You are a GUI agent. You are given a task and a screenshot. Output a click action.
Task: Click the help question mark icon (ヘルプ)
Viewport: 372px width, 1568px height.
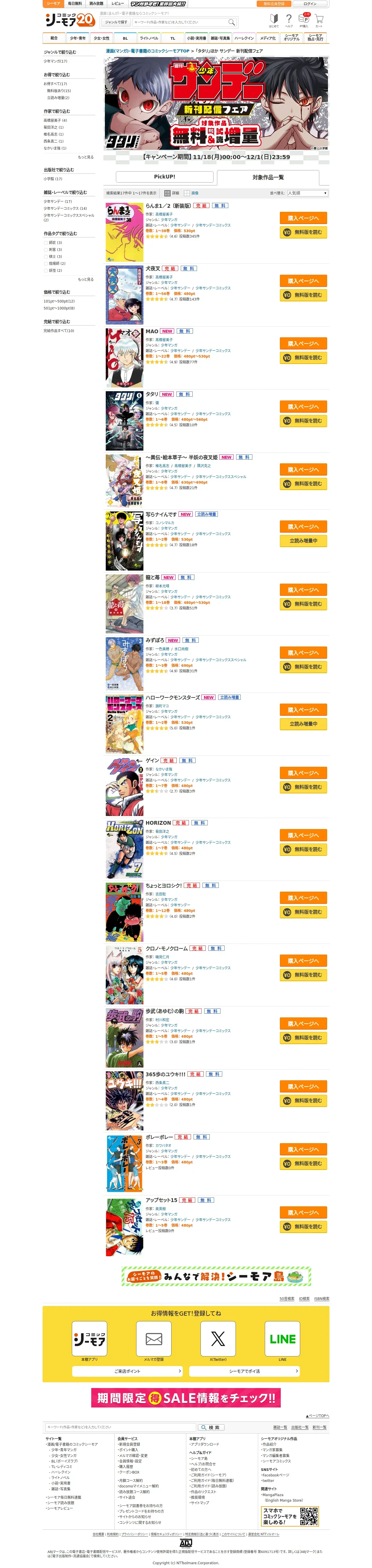[289, 20]
